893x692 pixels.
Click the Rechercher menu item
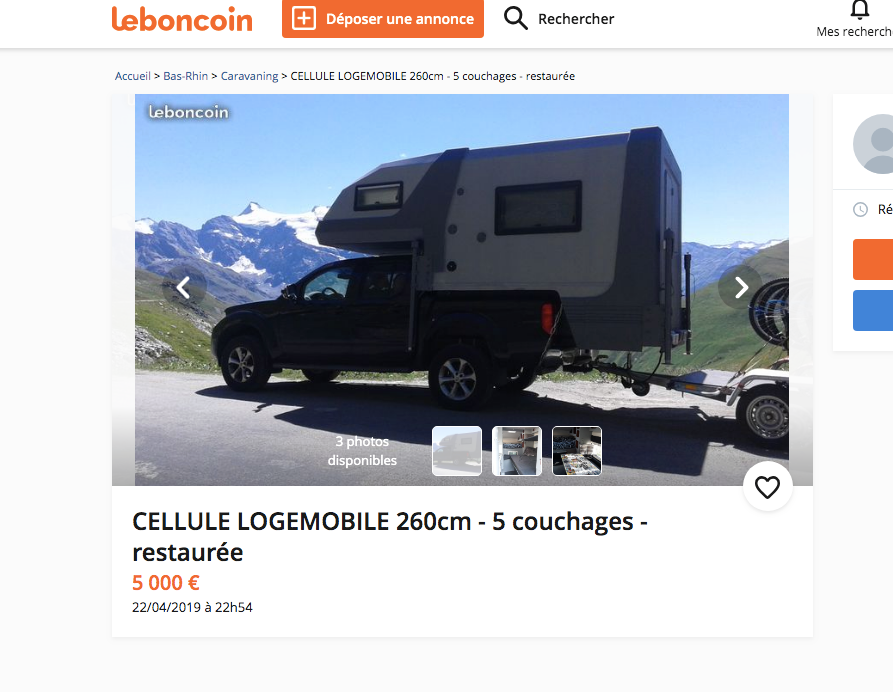pos(576,19)
